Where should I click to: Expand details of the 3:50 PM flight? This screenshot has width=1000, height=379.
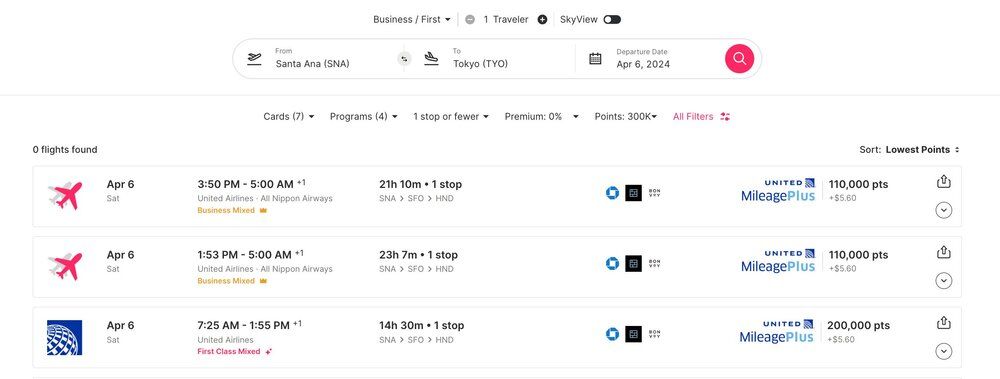(944, 210)
